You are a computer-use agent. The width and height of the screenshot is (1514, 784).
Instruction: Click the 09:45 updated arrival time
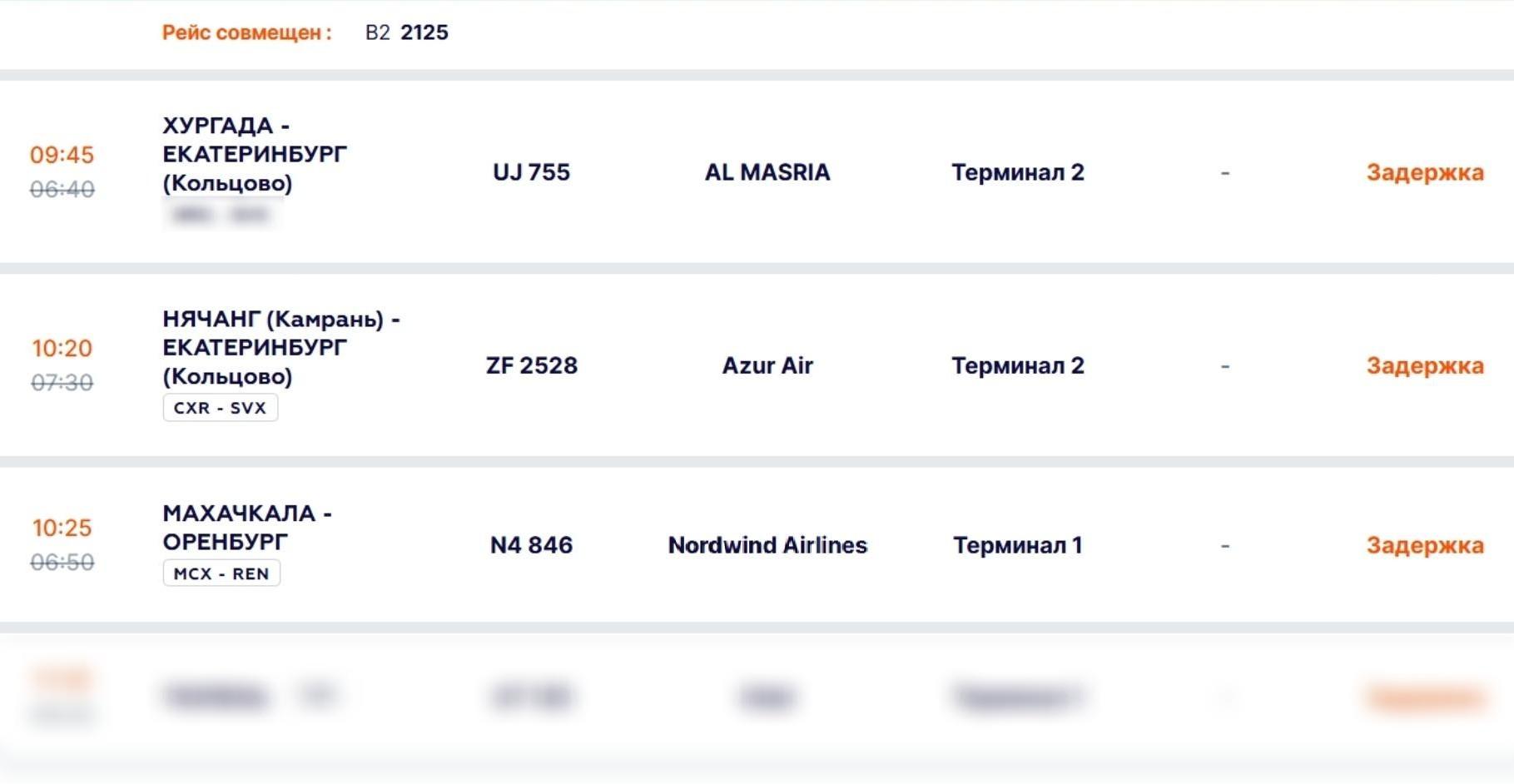(x=62, y=155)
